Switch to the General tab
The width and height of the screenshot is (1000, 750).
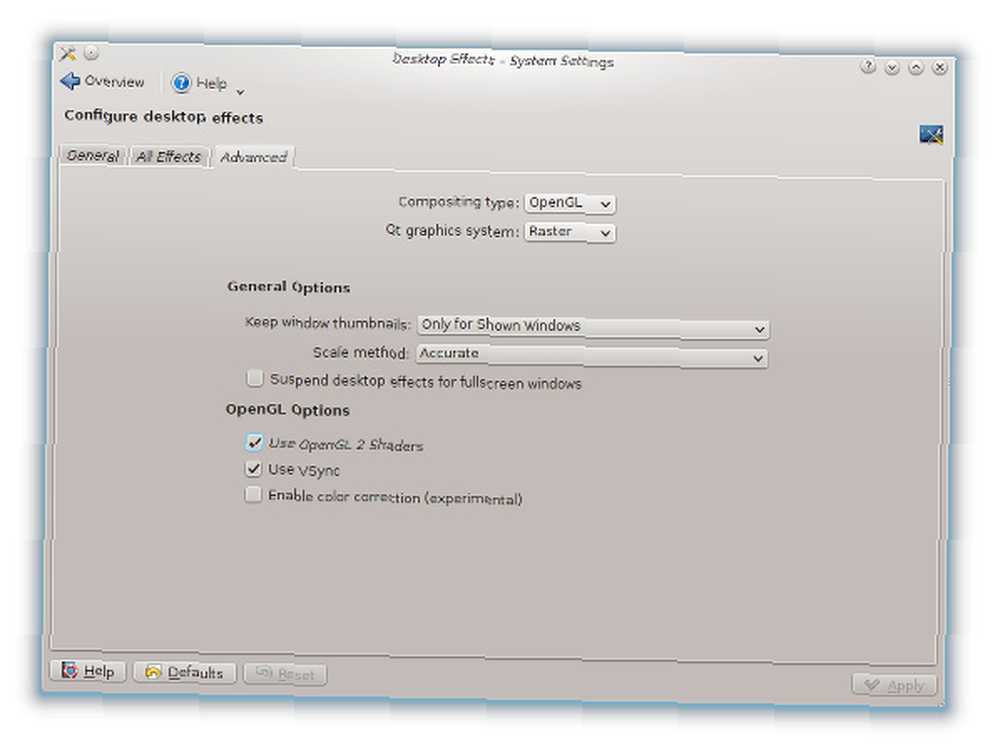pos(93,155)
